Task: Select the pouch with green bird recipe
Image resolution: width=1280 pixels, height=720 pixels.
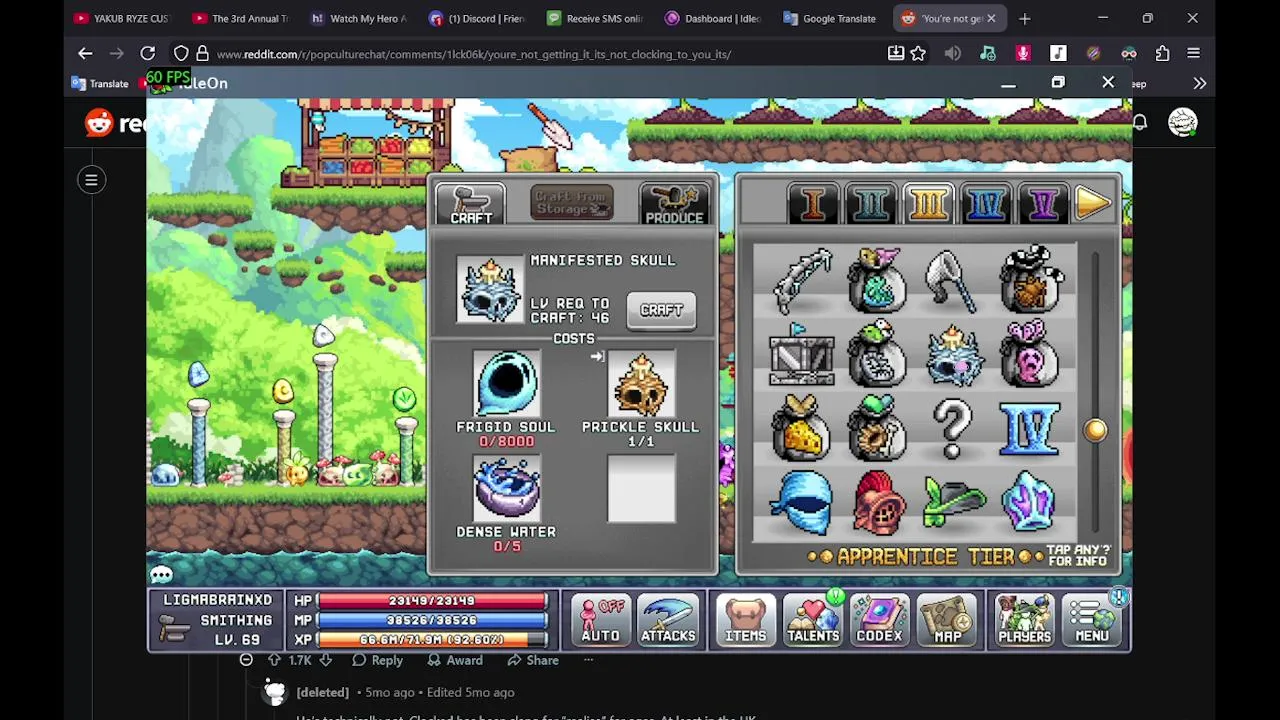Action: (x=877, y=355)
